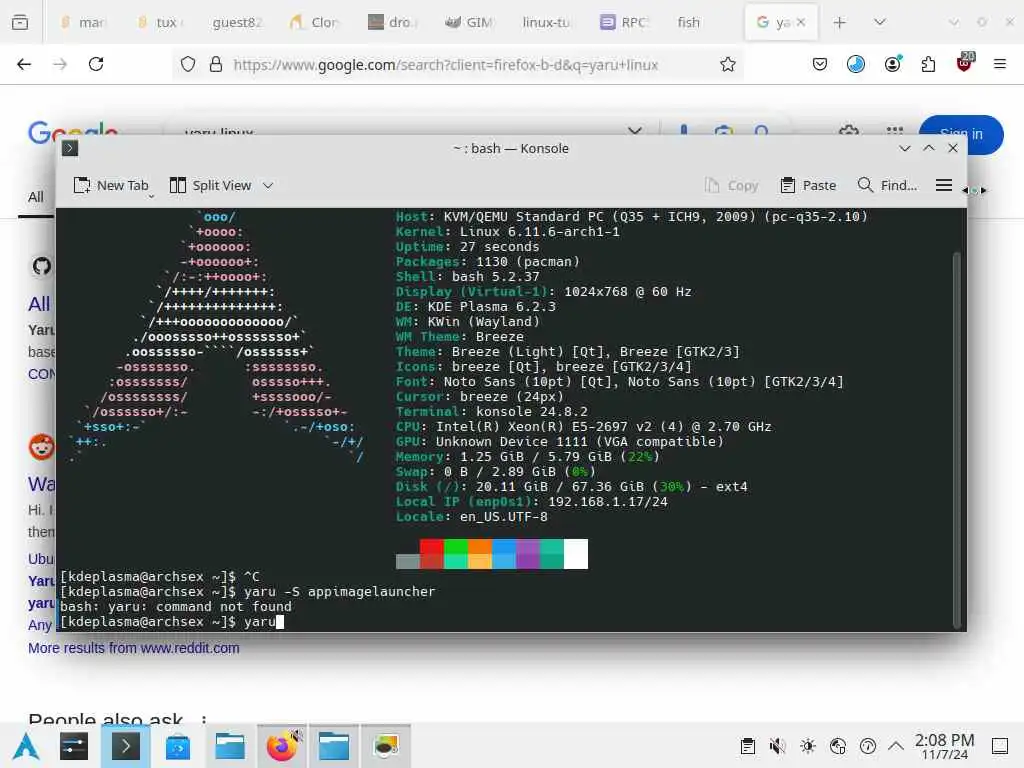The width and height of the screenshot is (1024, 768).
Task: Click the Copy button in Konsole toolbar
Action: (x=731, y=185)
